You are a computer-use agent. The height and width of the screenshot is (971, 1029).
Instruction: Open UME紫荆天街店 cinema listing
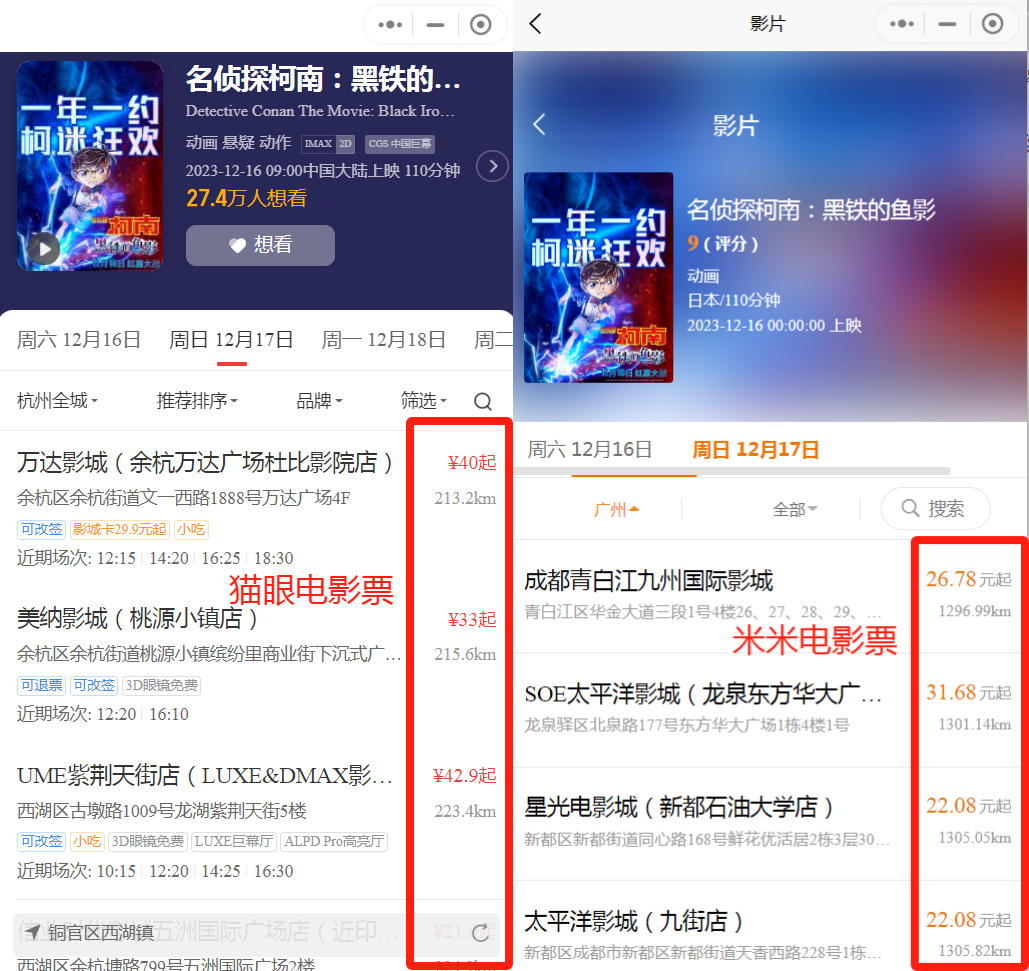click(x=204, y=775)
